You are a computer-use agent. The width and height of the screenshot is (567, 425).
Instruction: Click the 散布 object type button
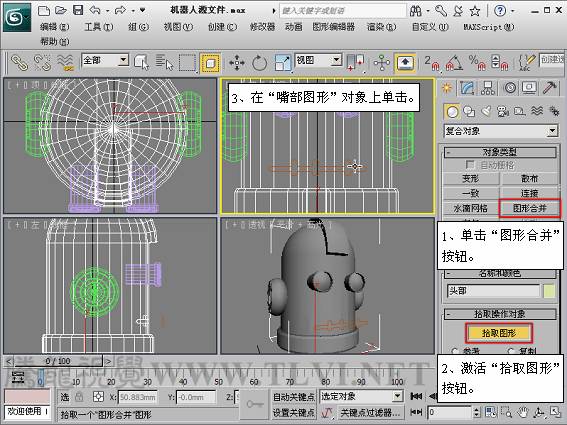[x=529, y=178]
